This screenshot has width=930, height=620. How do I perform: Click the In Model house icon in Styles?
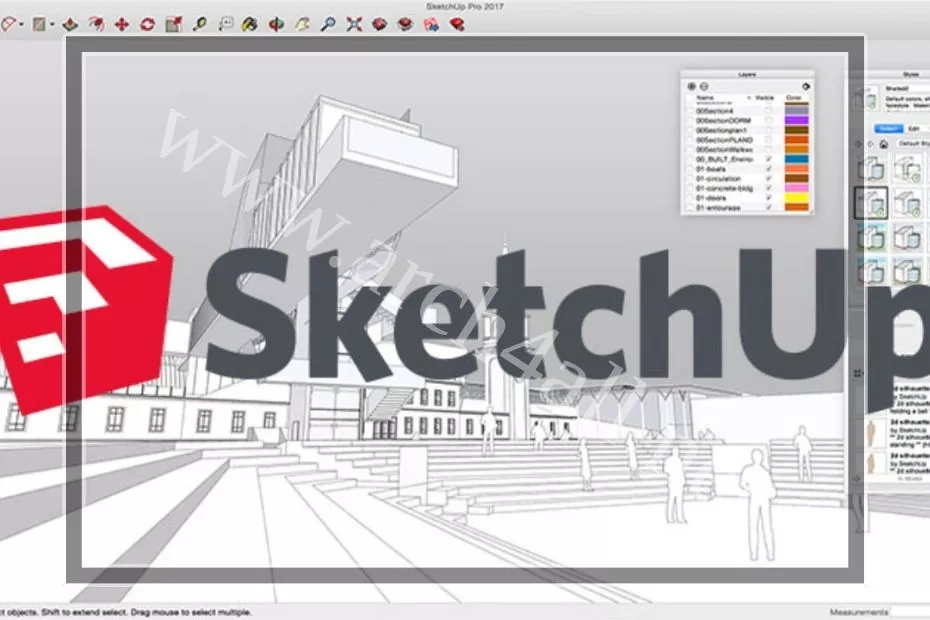pos(883,144)
